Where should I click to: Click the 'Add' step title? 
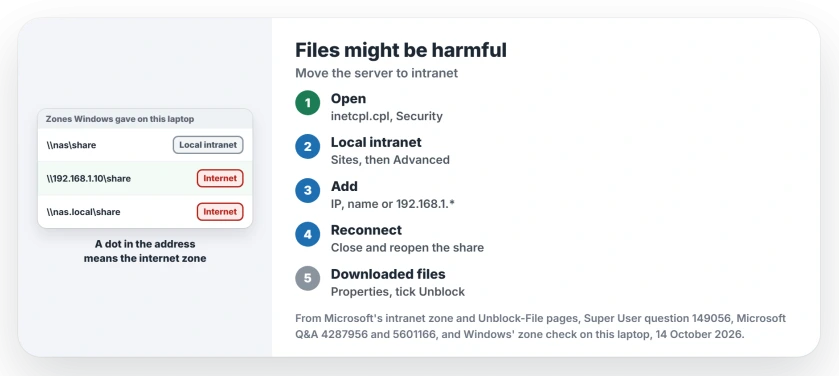tap(344, 186)
